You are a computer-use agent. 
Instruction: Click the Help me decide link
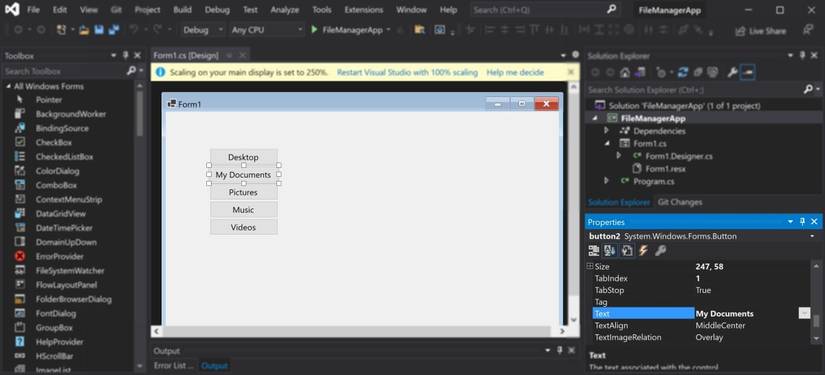coord(515,73)
